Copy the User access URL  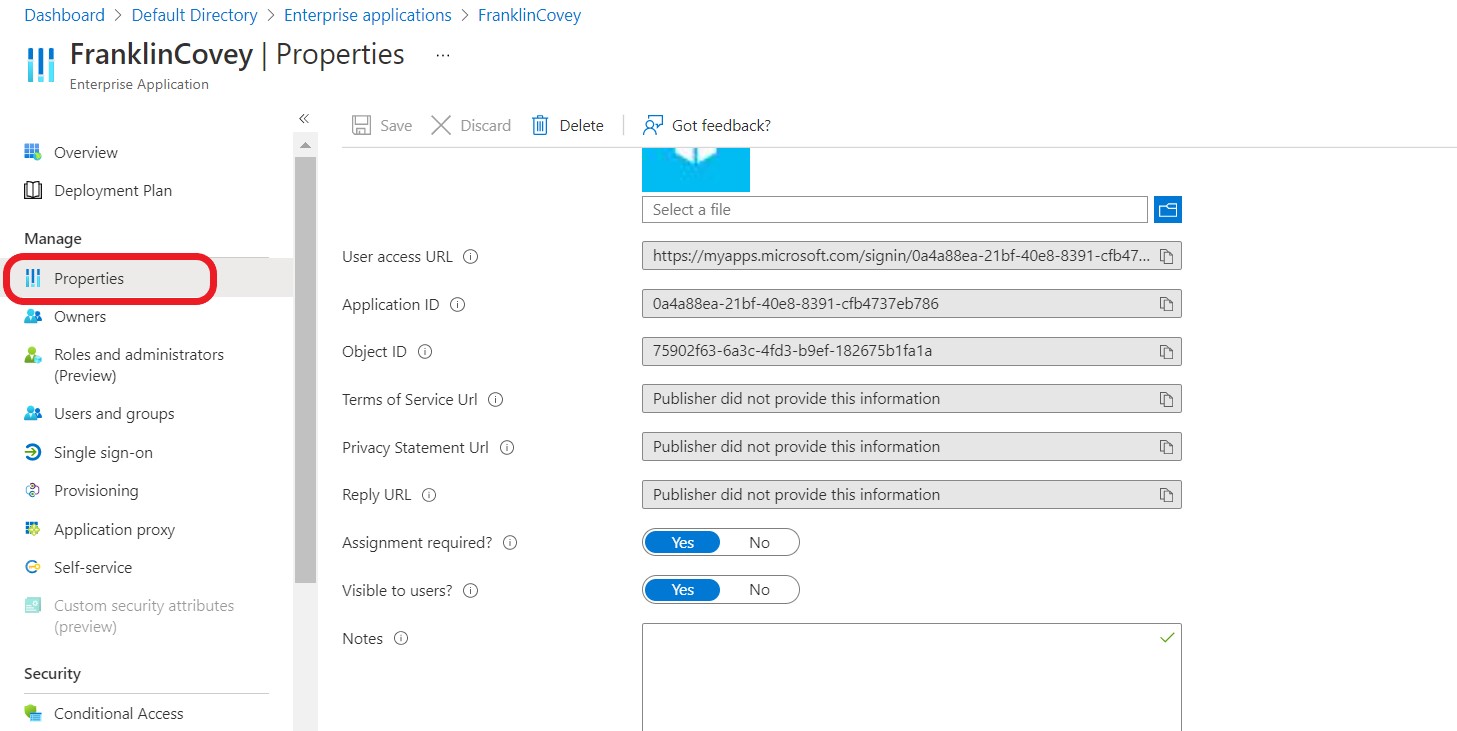1166,255
